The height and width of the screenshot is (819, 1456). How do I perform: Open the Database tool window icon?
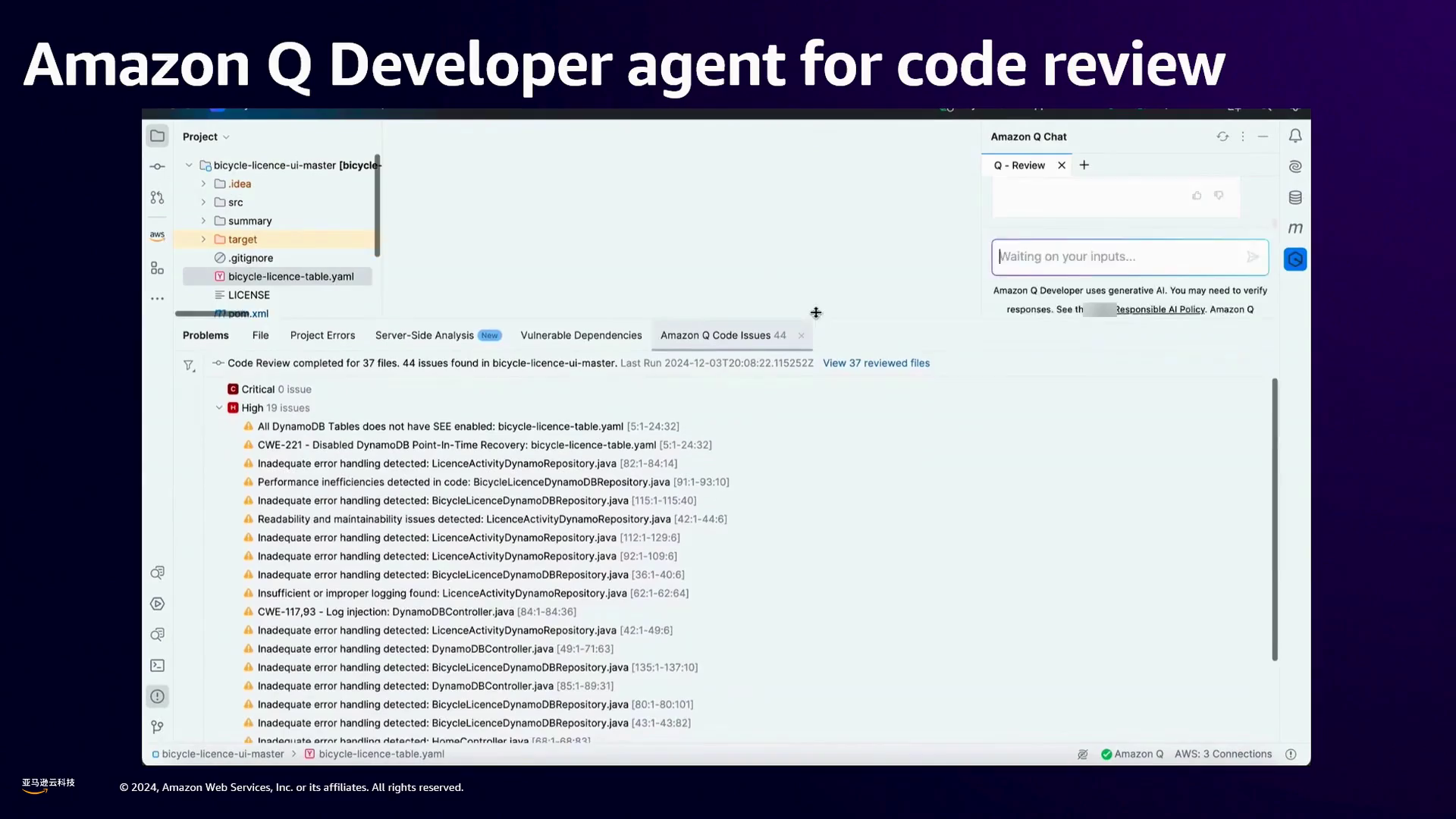pos(1294,198)
